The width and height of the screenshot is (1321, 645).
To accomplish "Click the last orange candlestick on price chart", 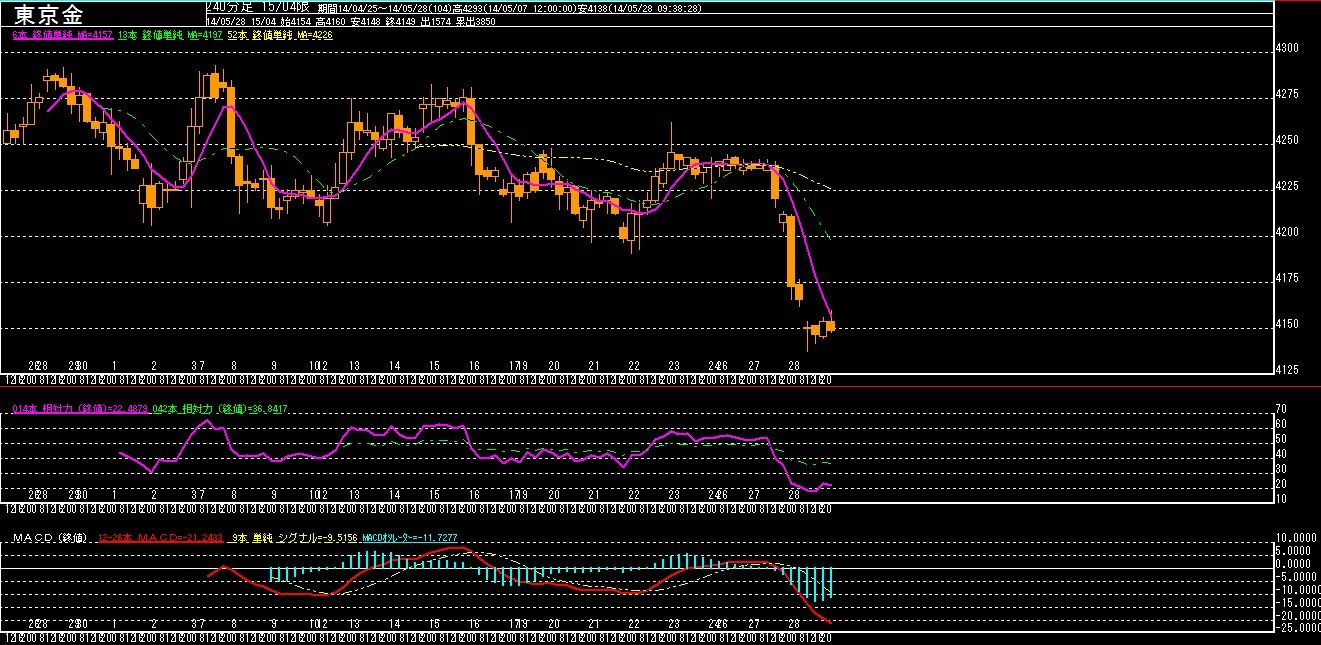I will 830,325.
